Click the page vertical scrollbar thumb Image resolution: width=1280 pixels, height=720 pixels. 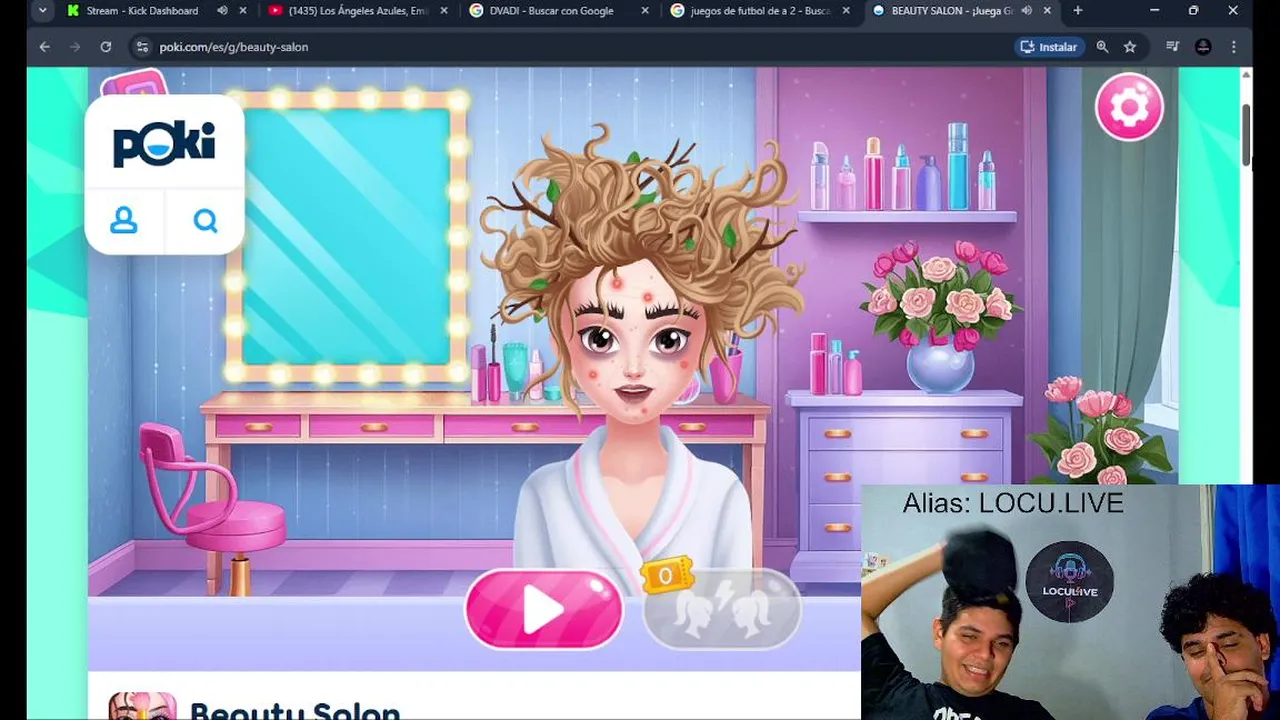tap(1246, 135)
